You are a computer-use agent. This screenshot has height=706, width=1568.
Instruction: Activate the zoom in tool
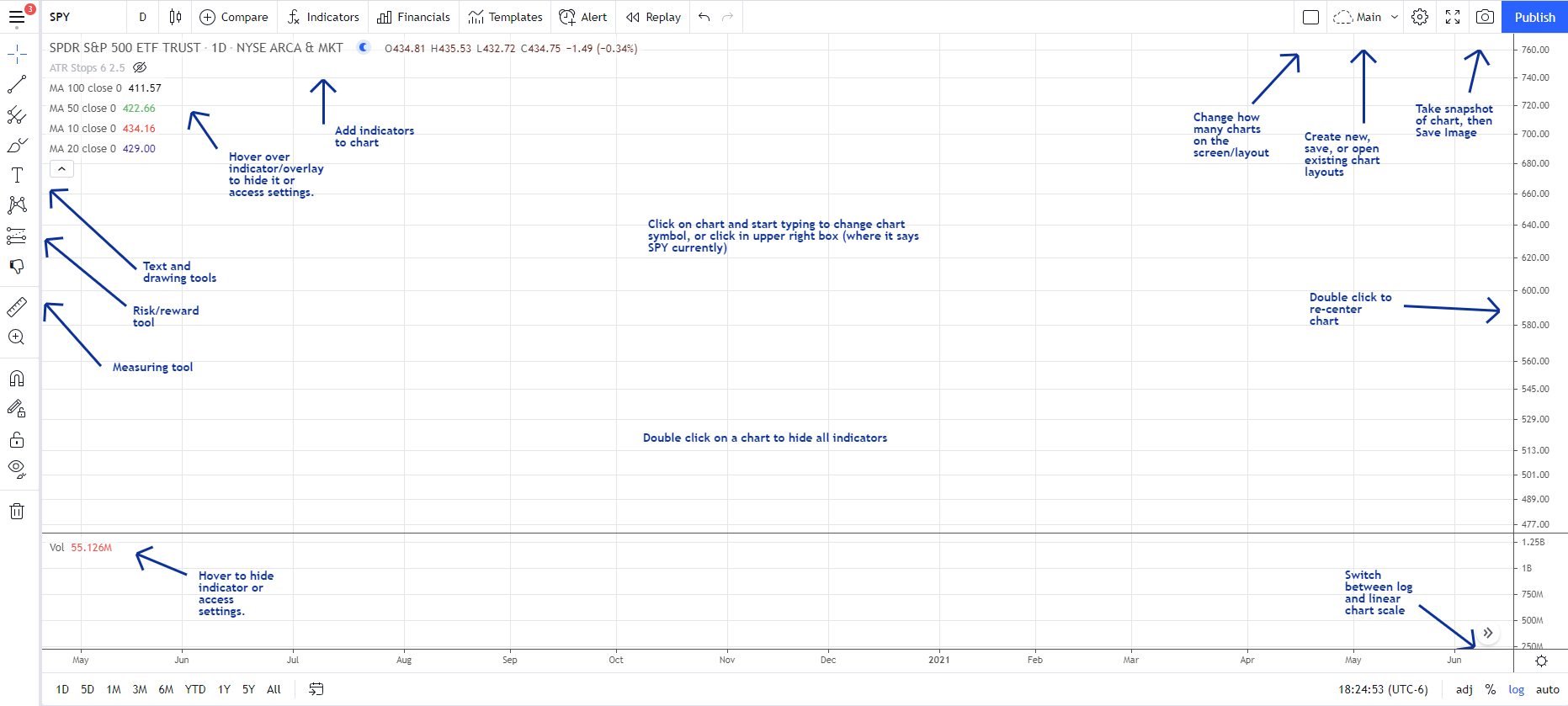[17, 337]
